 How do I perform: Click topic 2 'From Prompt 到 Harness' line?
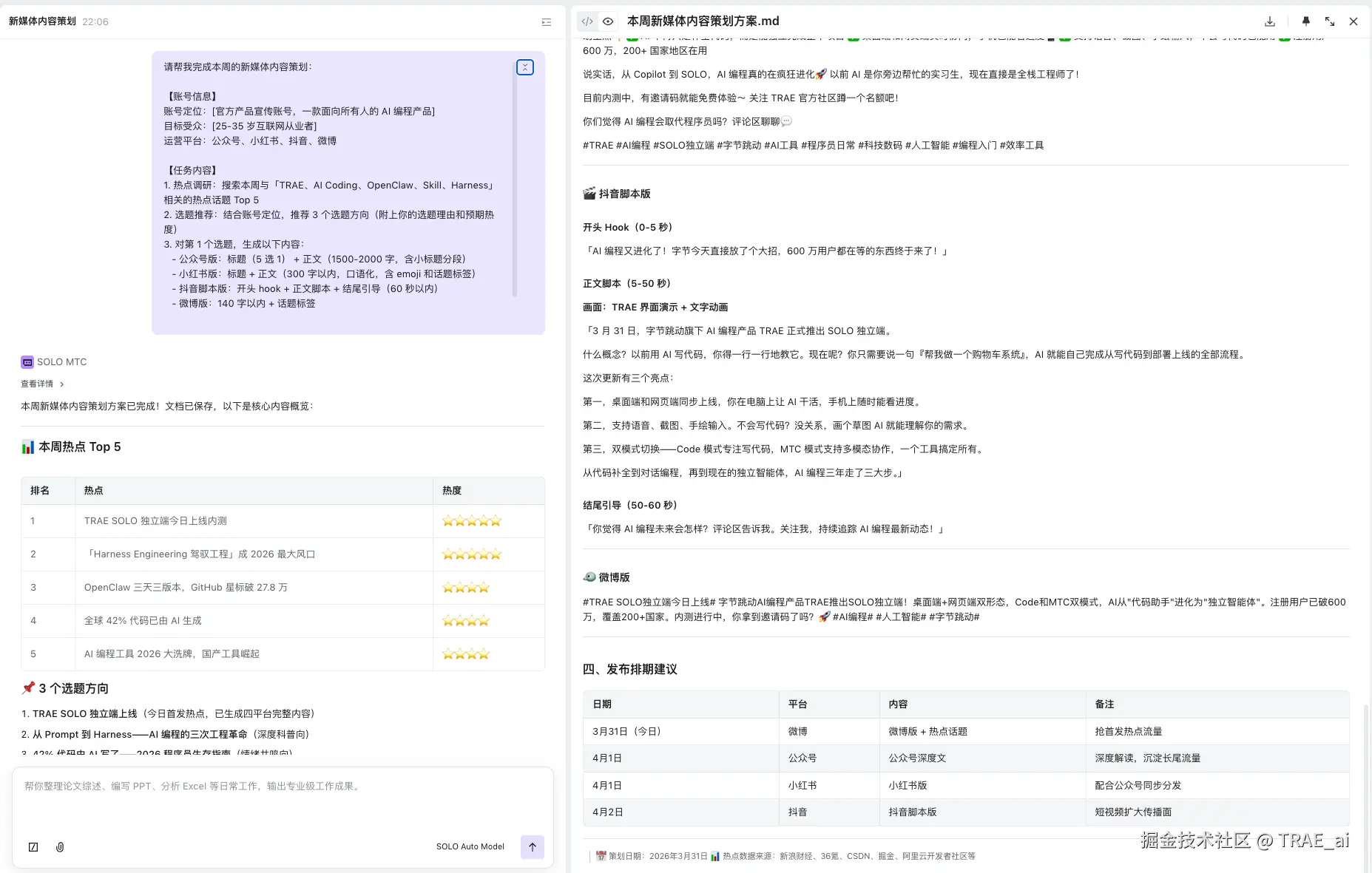click(x=165, y=734)
